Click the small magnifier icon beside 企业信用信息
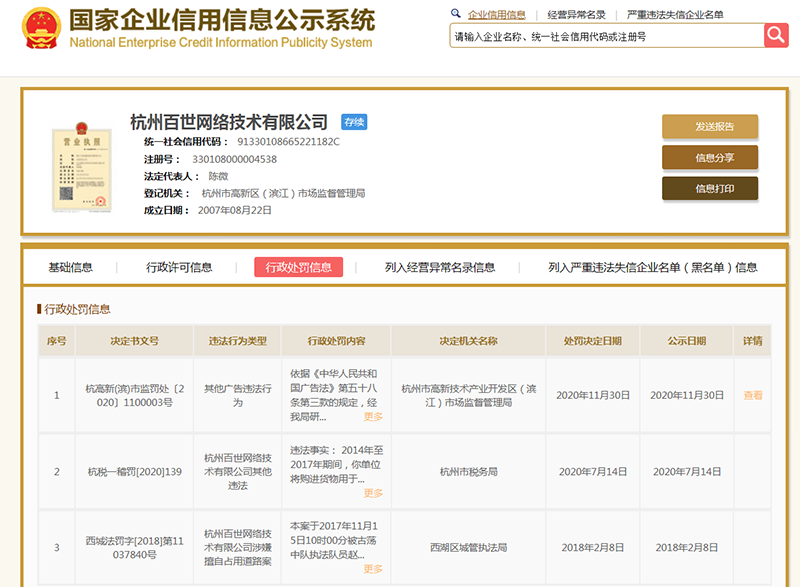Image resolution: width=800 pixels, height=587 pixels. (x=456, y=13)
